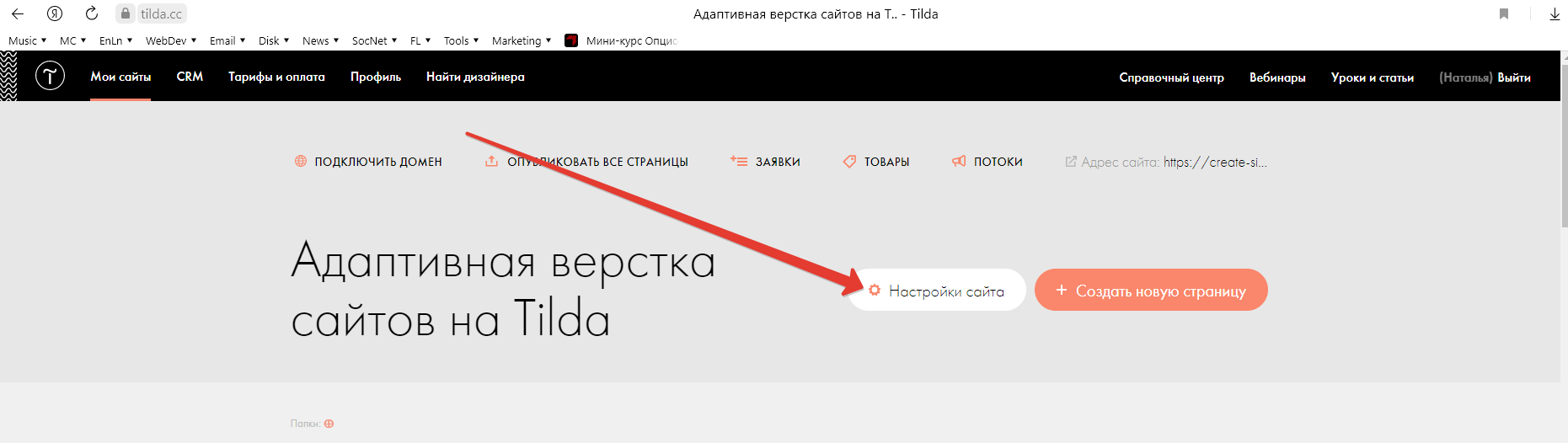Expand the WebDev bookmarks folder
The width and height of the screenshot is (1568, 443).
[170, 40]
